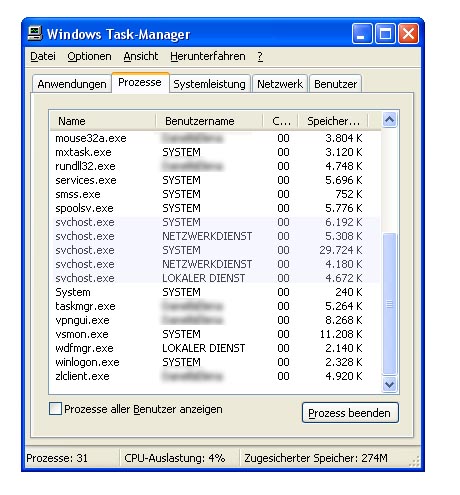Screen dimensions: 460x495
Task: Select the spoolsv.exe process
Action: (x=215, y=208)
